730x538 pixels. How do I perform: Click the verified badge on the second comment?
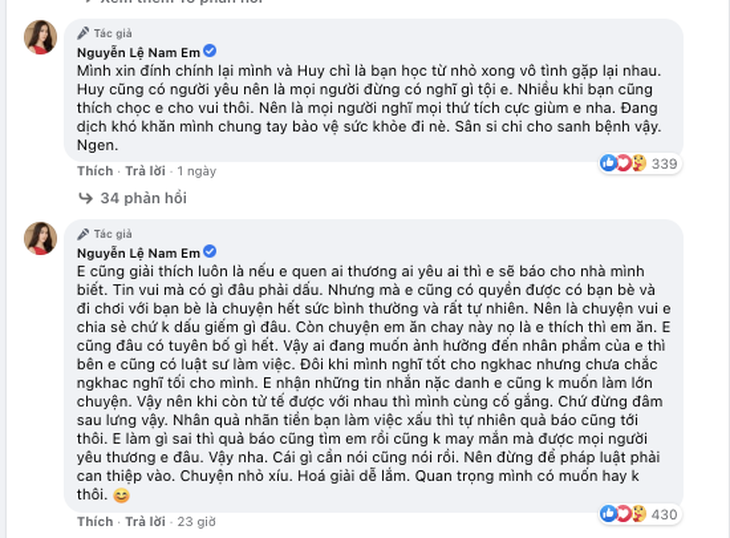pos(211,251)
